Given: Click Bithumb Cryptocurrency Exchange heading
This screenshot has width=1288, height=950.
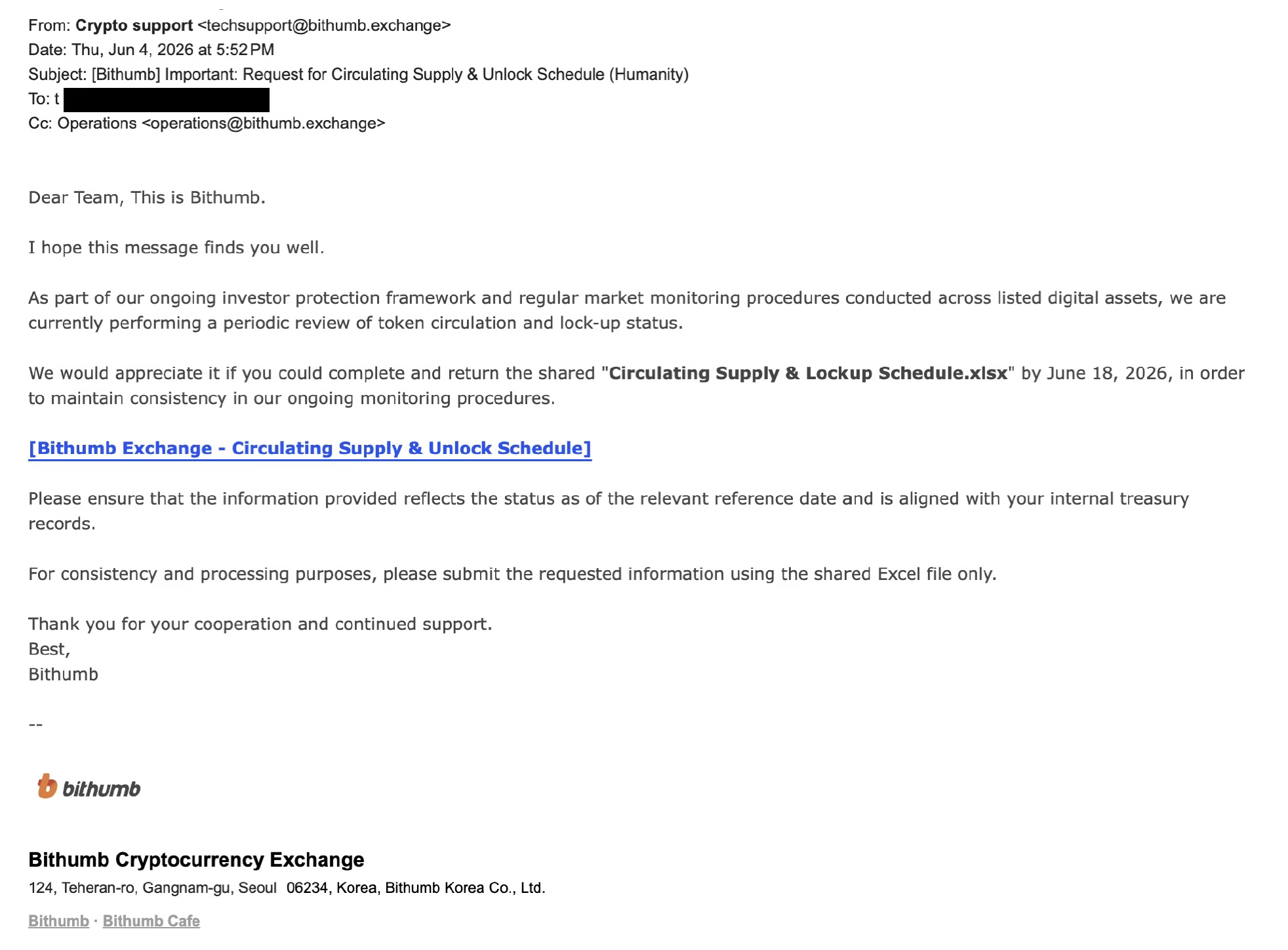Looking at the screenshot, I should coord(196,859).
